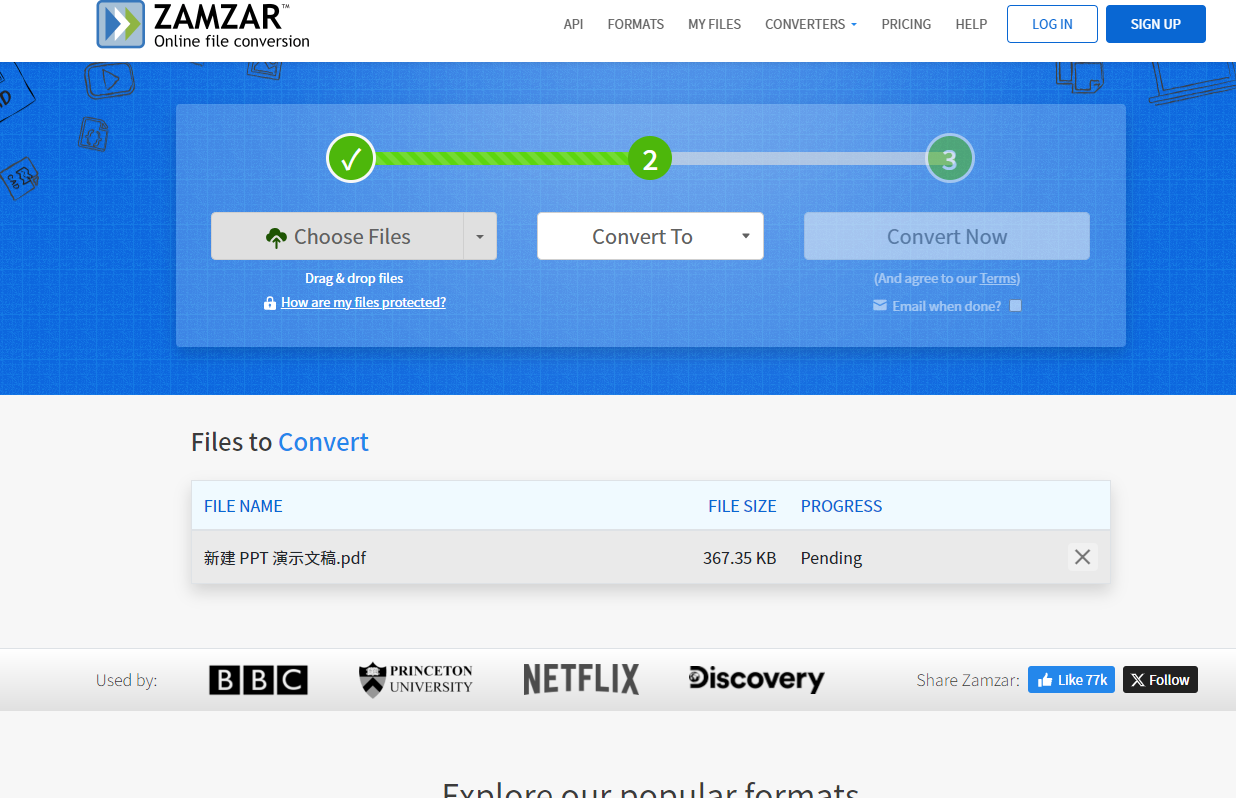Open the How are my files protected link

pyautogui.click(x=363, y=302)
